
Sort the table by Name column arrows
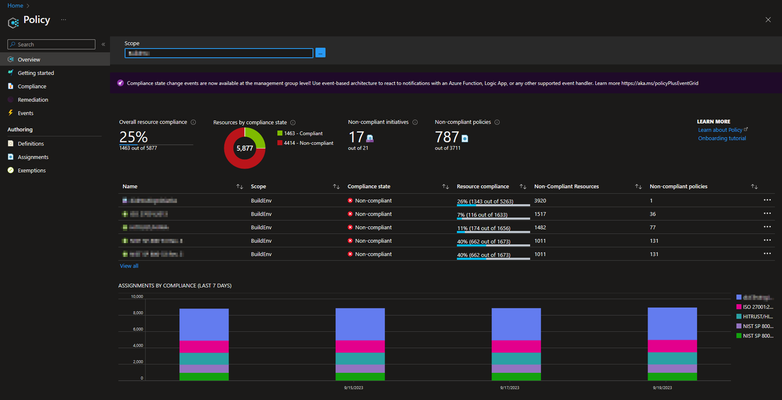click(x=239, y=187)
